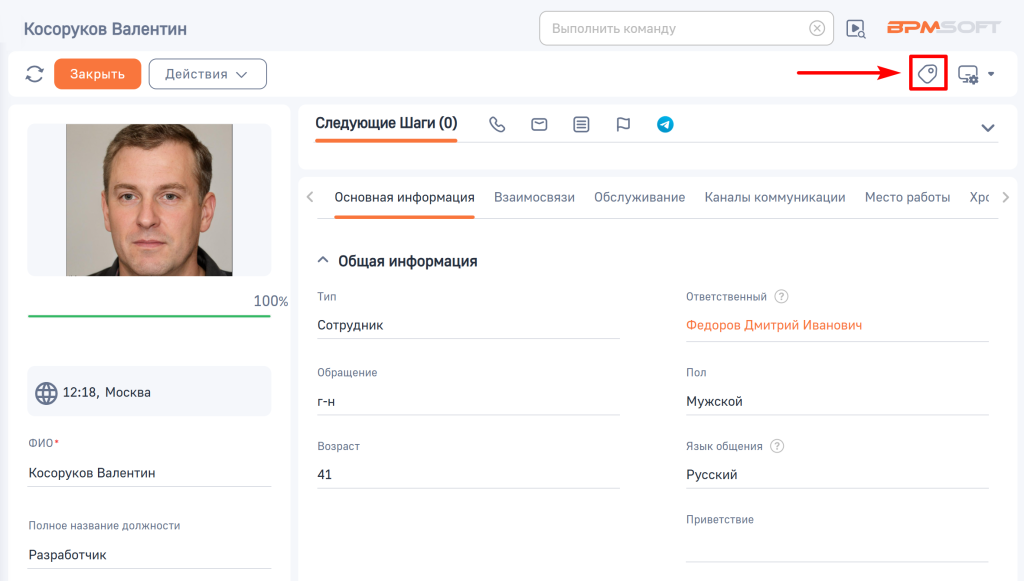Click the run process icon beside command field
Image resolution: width=1024 pixels, height=581 pixels.
(856, 29)
